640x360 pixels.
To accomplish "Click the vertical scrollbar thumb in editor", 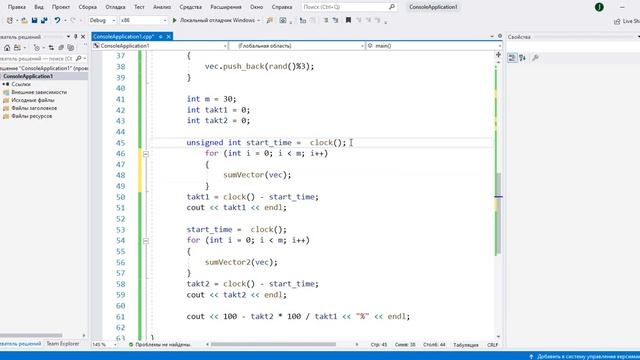I will (498, 213).
